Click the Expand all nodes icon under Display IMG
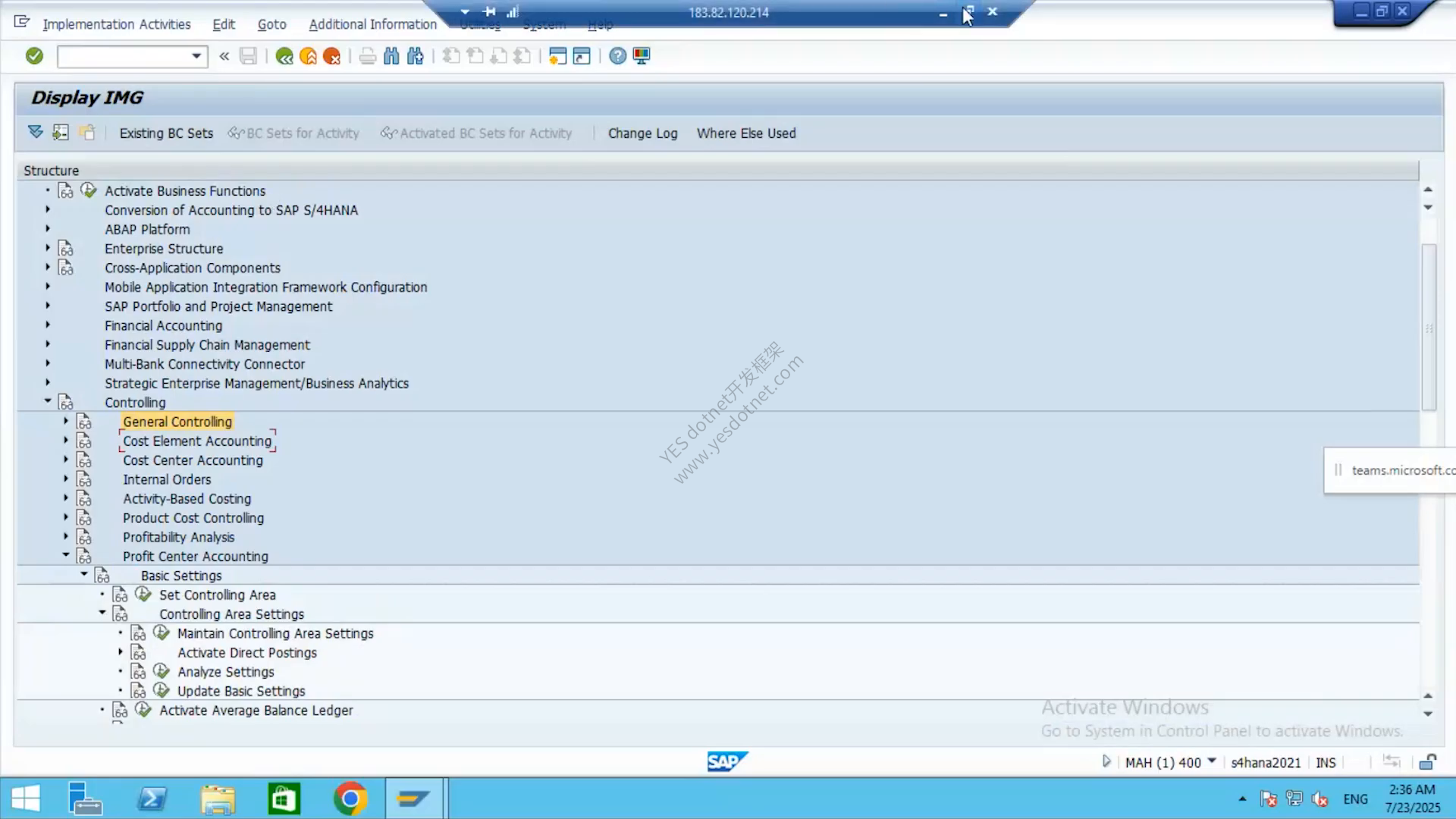 point(36,133)
